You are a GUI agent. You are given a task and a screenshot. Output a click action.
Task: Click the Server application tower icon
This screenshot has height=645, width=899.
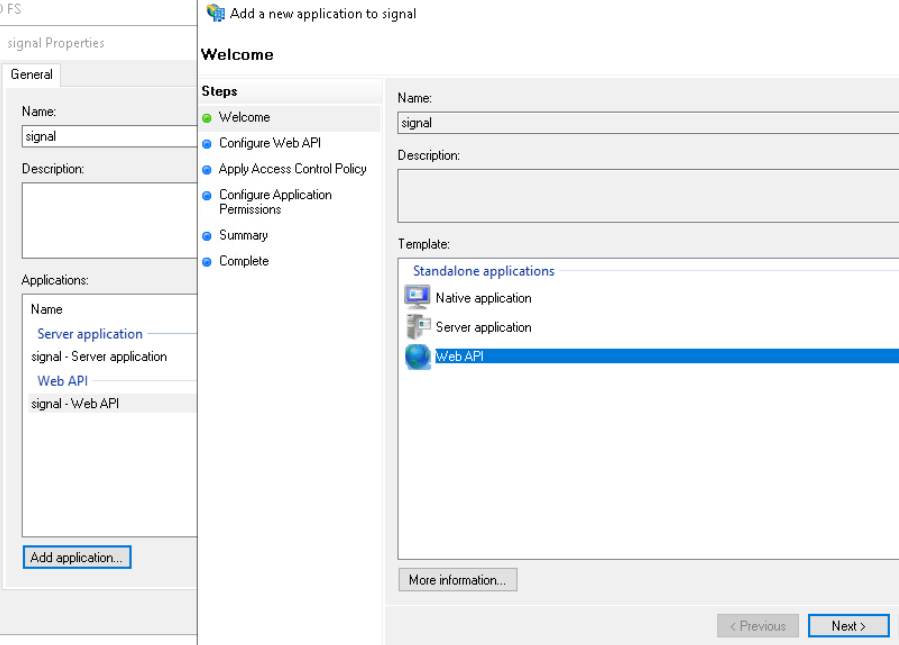417,326
